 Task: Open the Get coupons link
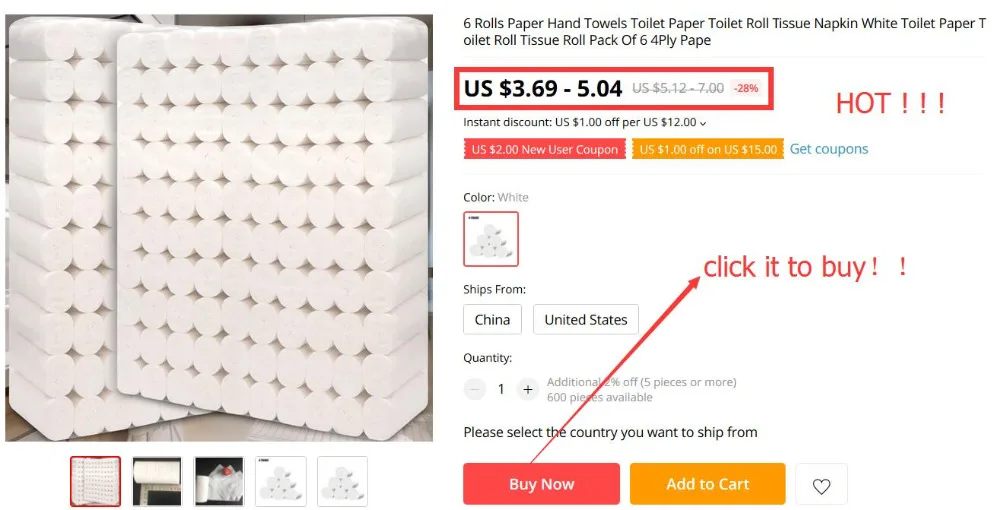(x=828, y=149)
